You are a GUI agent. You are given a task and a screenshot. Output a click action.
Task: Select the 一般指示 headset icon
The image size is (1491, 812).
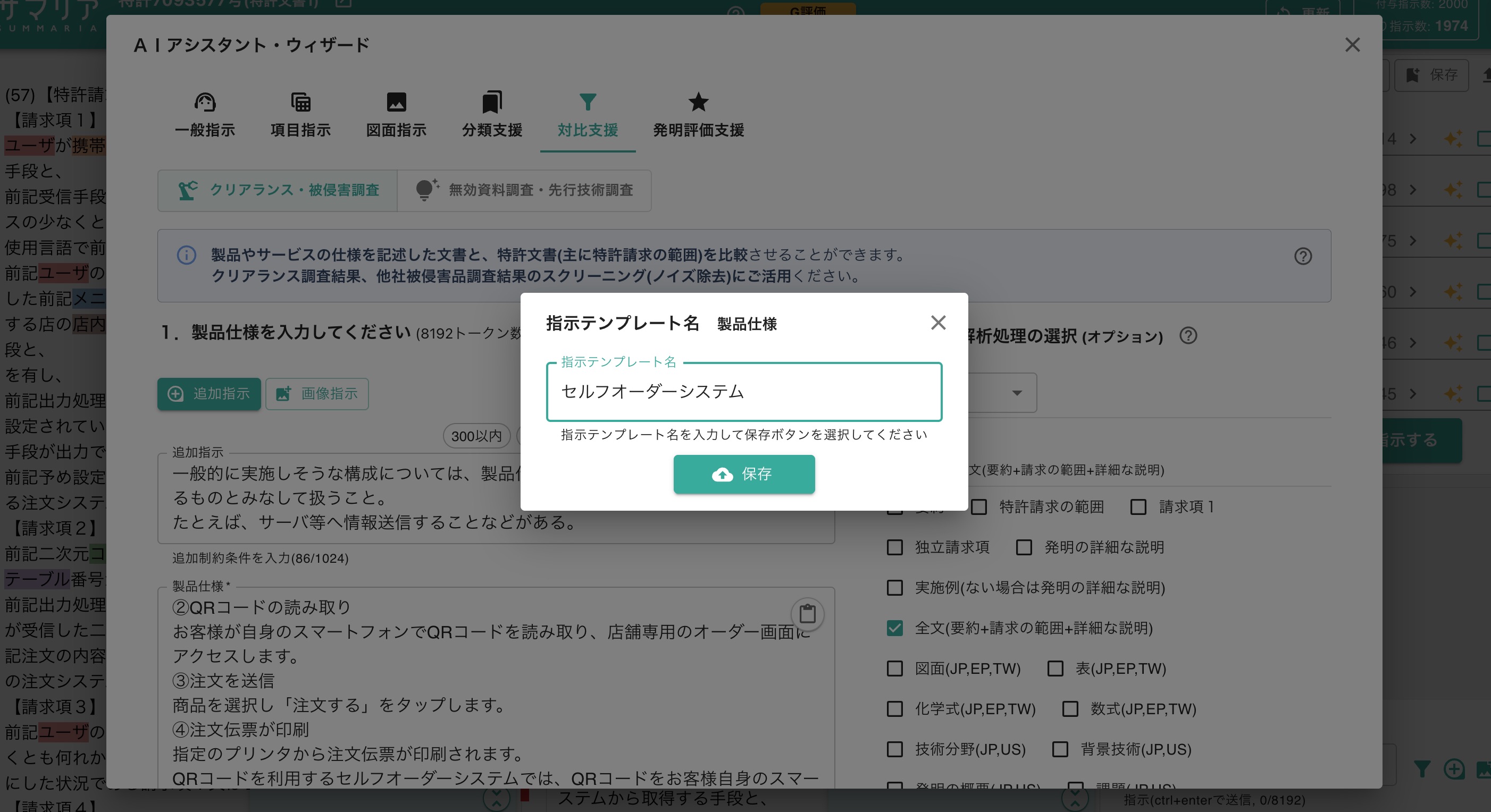205,102
